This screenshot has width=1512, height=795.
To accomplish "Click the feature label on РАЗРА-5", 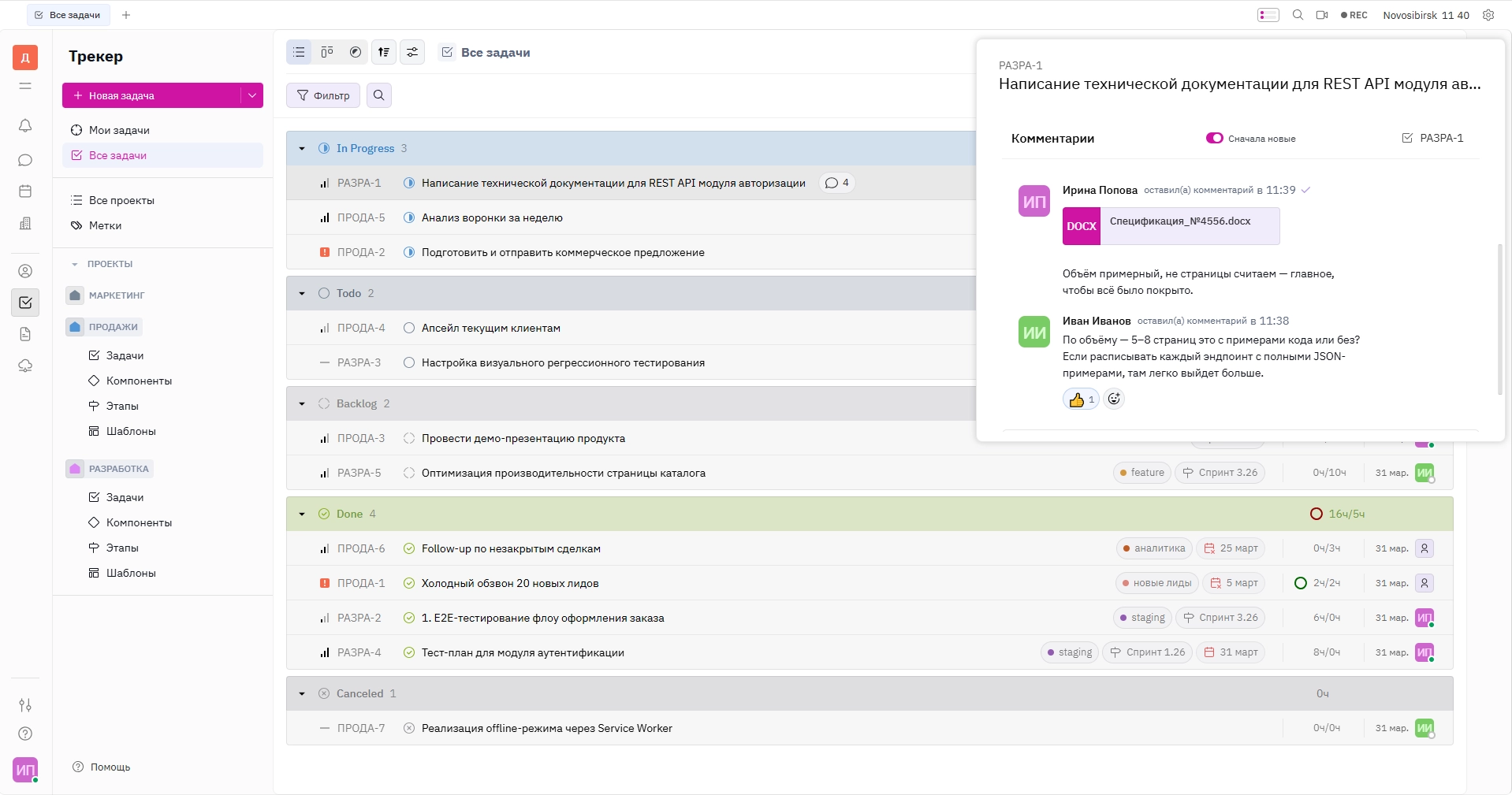I will coord(1141,473).
